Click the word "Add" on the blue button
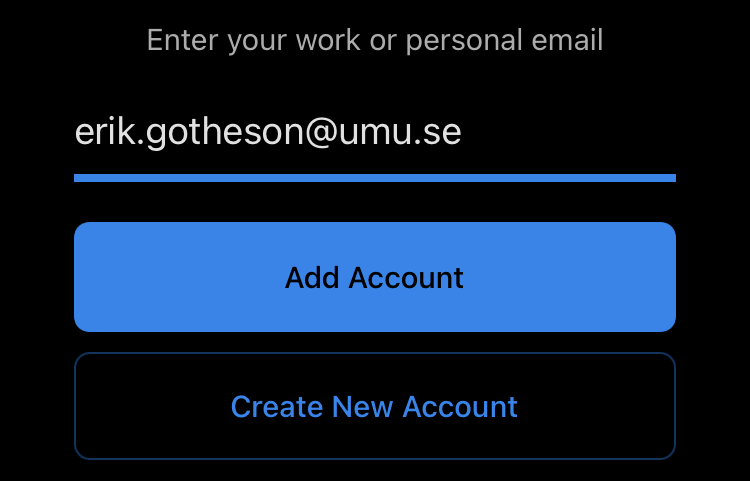 pyautogui.click(x=310, y=277)
